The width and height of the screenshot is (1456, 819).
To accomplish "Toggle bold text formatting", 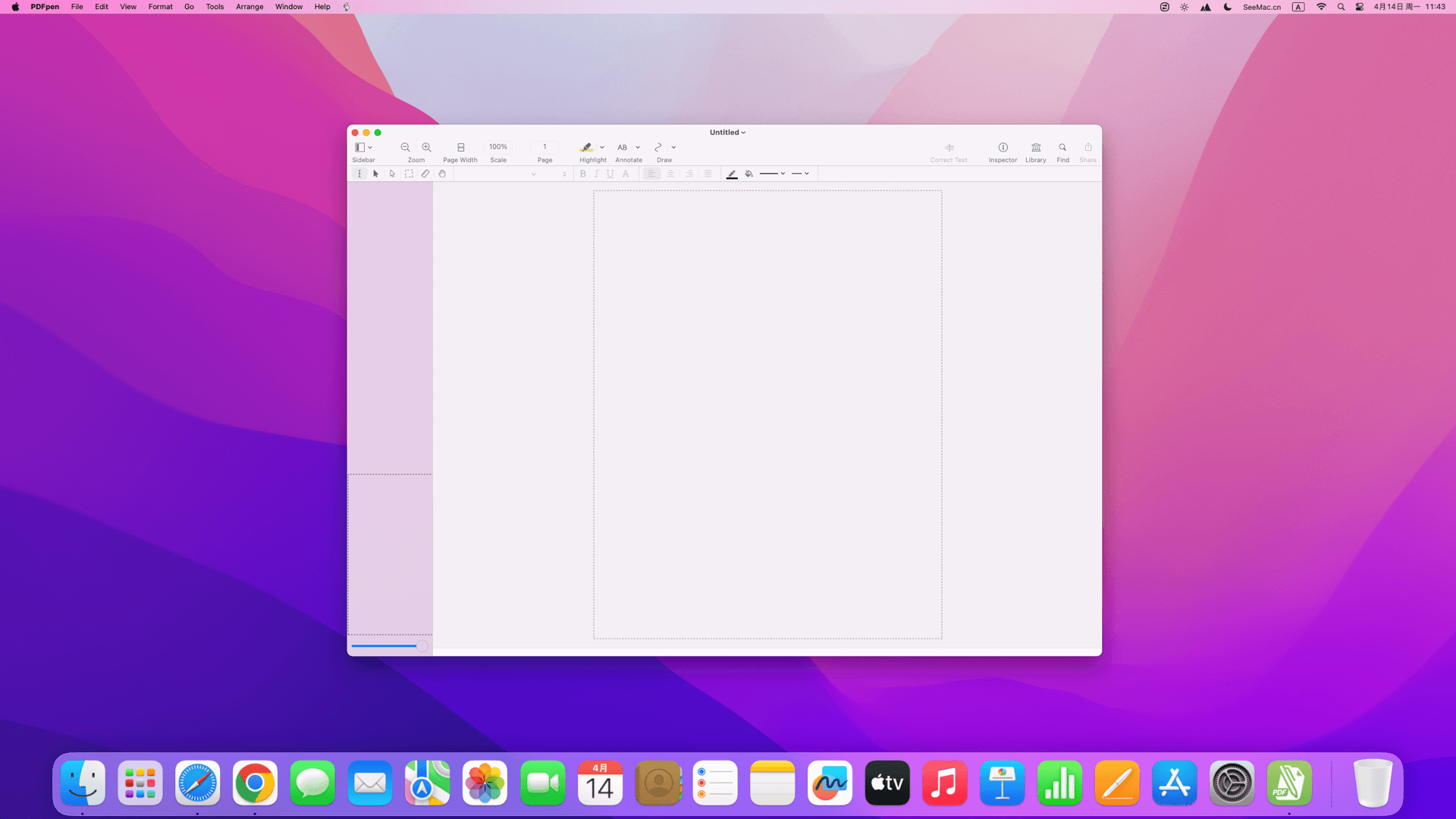I will tap(582, 174).
